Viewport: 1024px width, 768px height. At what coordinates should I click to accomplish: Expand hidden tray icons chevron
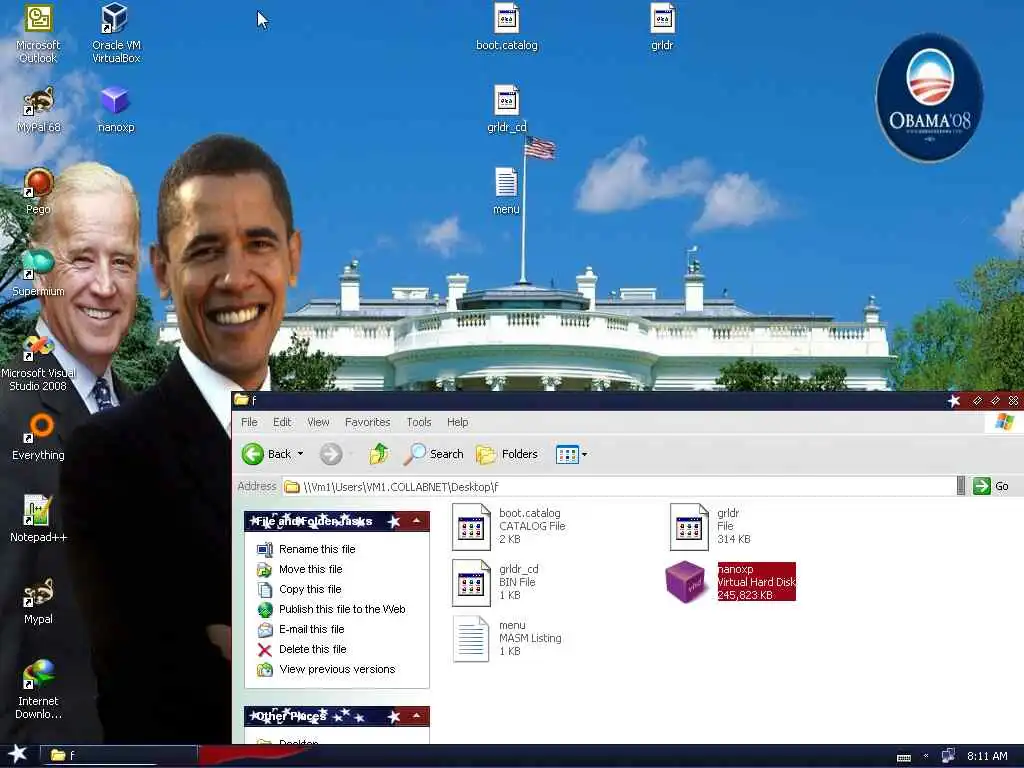click(925, 756)
